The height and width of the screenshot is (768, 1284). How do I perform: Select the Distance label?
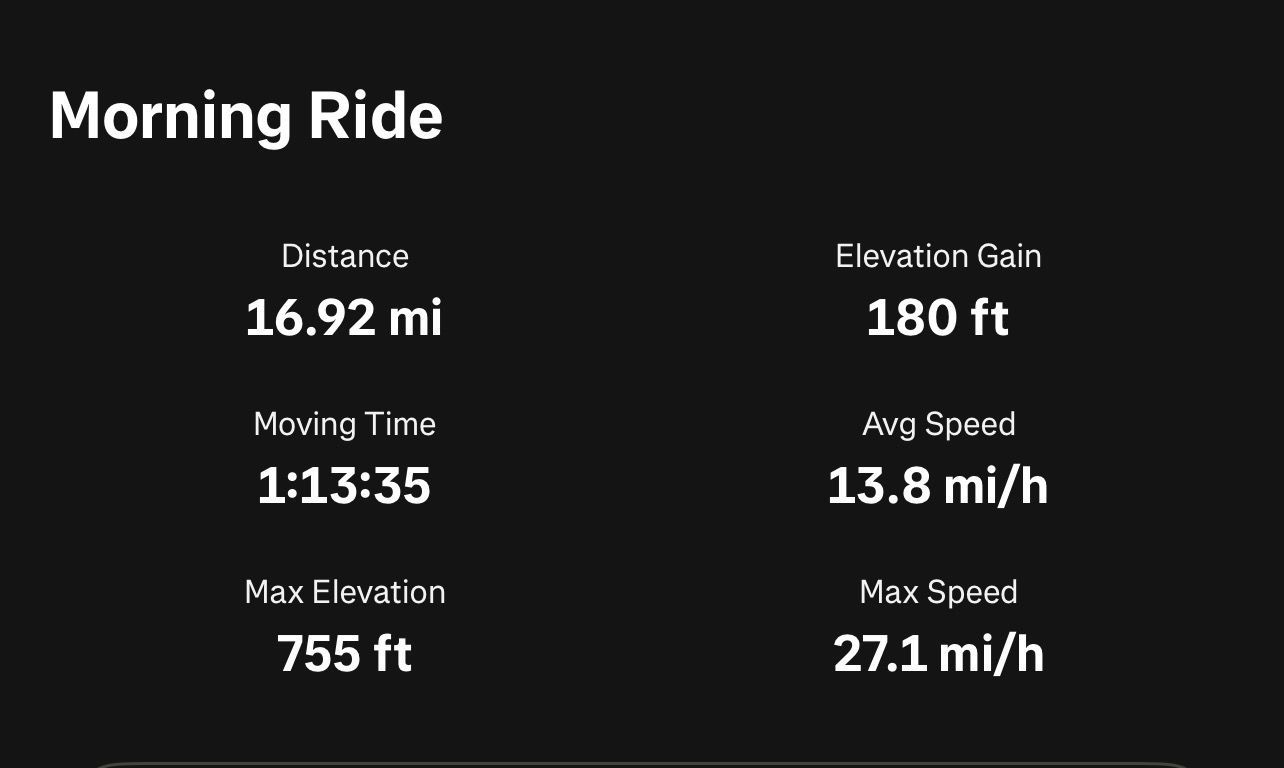(345, 256)
